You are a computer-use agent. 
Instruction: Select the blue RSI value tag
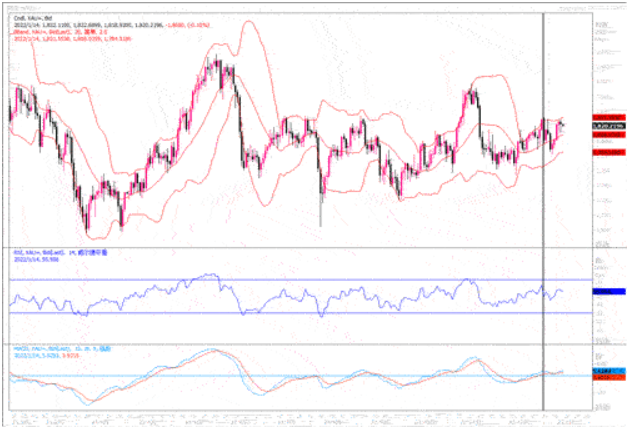[x=605, y=291]
